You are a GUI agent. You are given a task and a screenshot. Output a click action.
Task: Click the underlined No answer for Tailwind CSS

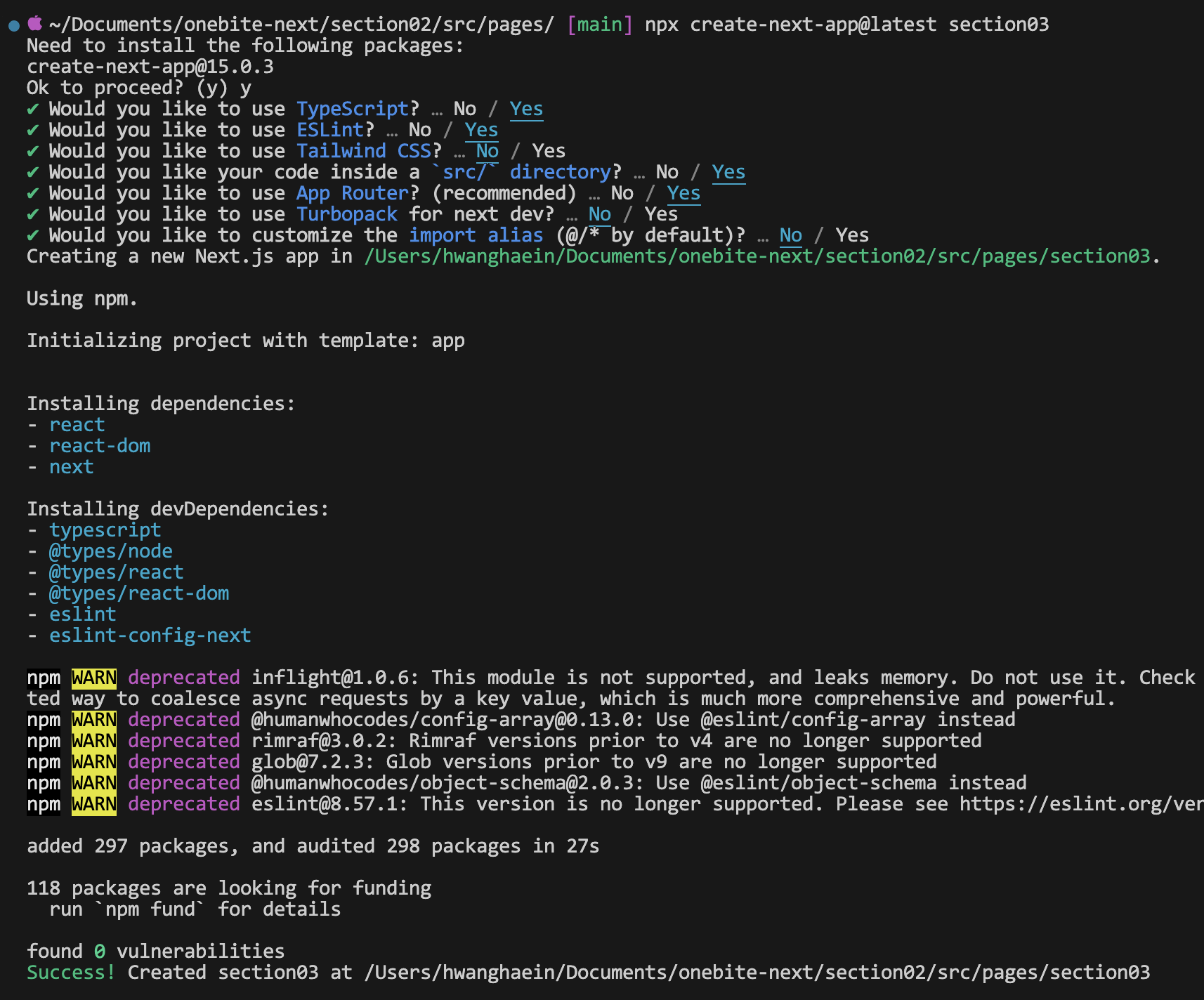click(487, 152)
